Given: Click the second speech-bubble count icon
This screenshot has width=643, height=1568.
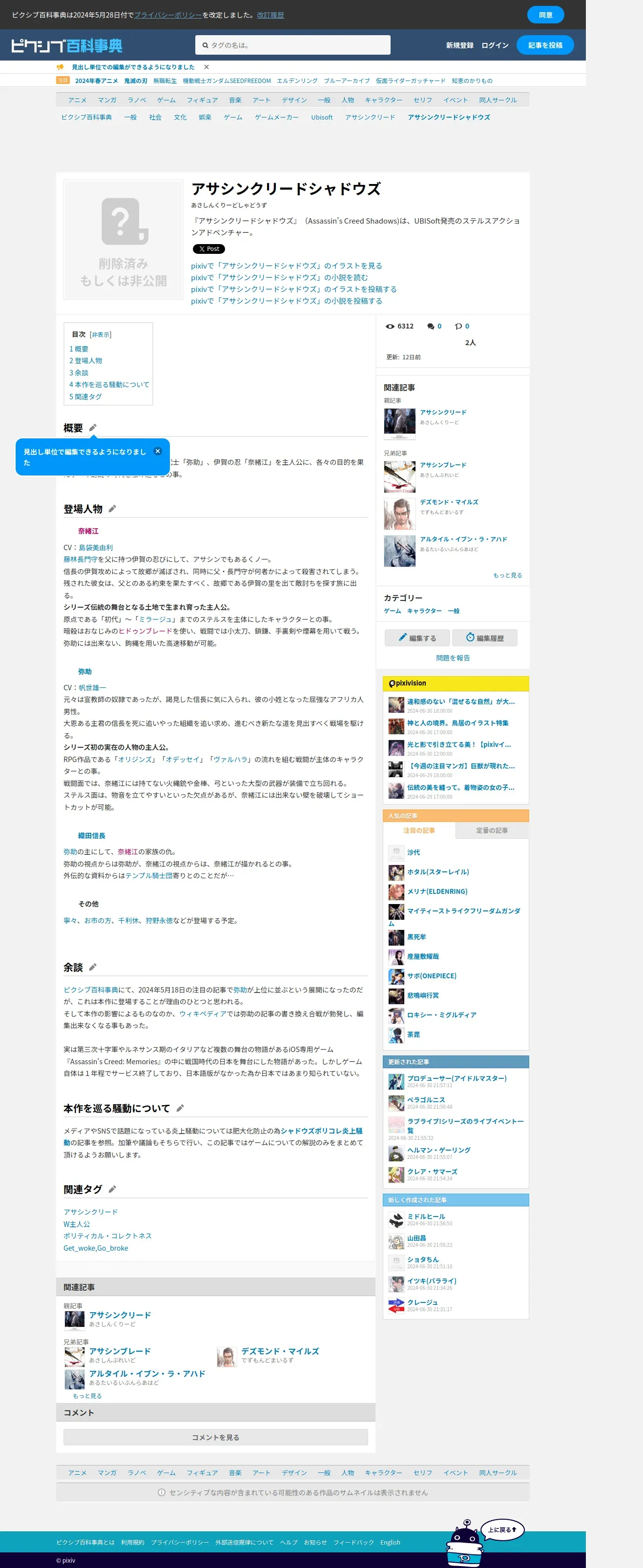Looking at the screenshot, I should 458,326.
